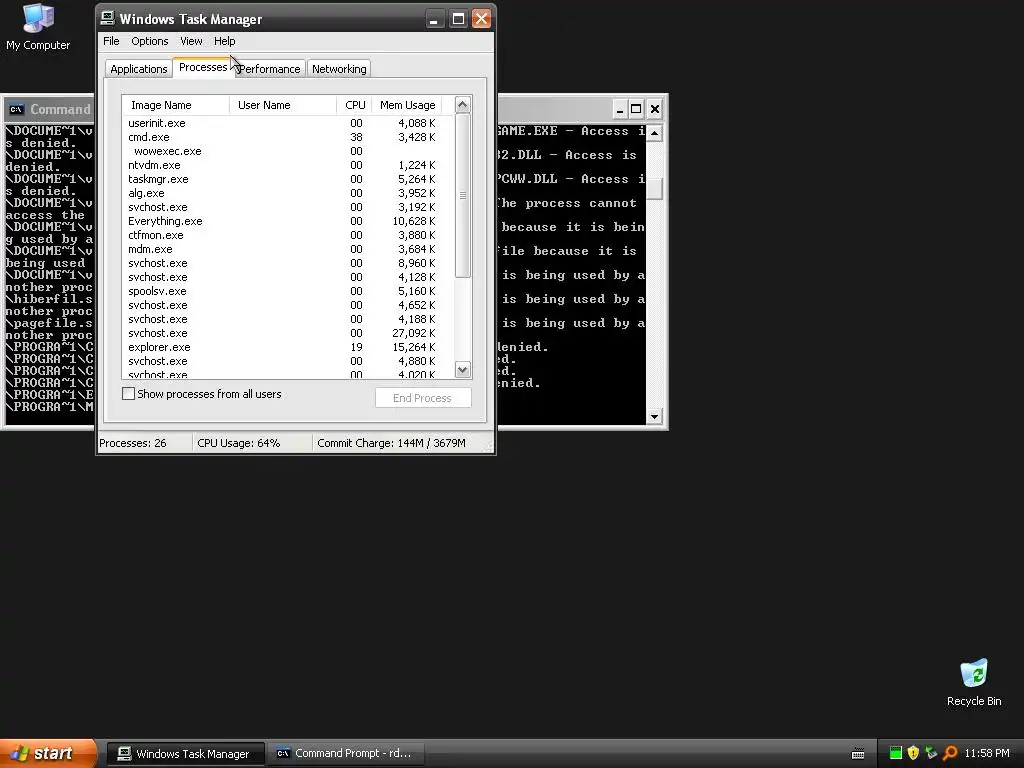
Task: Click the process list scrollbar thumb
Action: pyautogui.click(x=462, y=195)
